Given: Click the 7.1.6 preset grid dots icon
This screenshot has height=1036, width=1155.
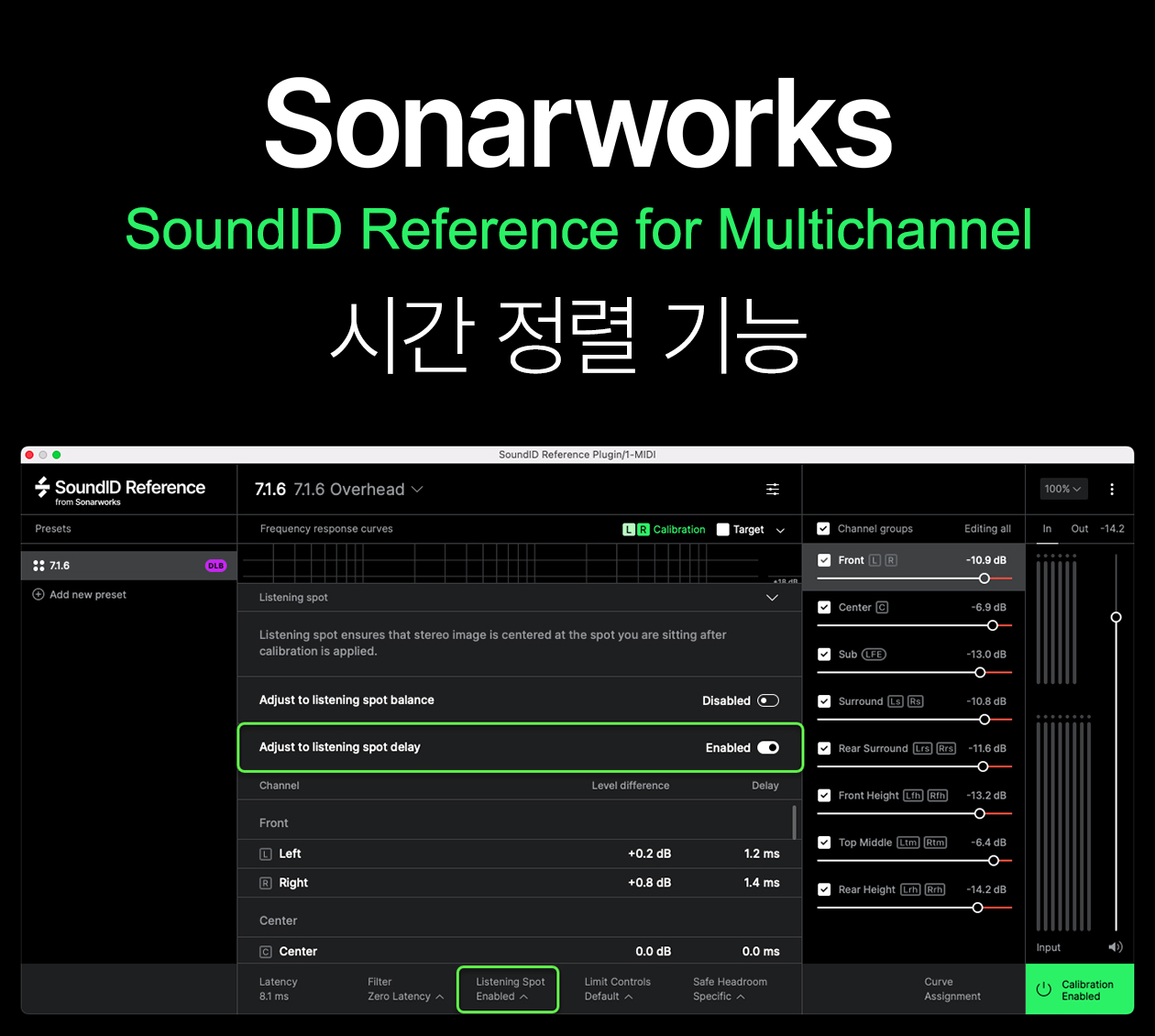Looking at the screenshot, I should tap(38, 566).
